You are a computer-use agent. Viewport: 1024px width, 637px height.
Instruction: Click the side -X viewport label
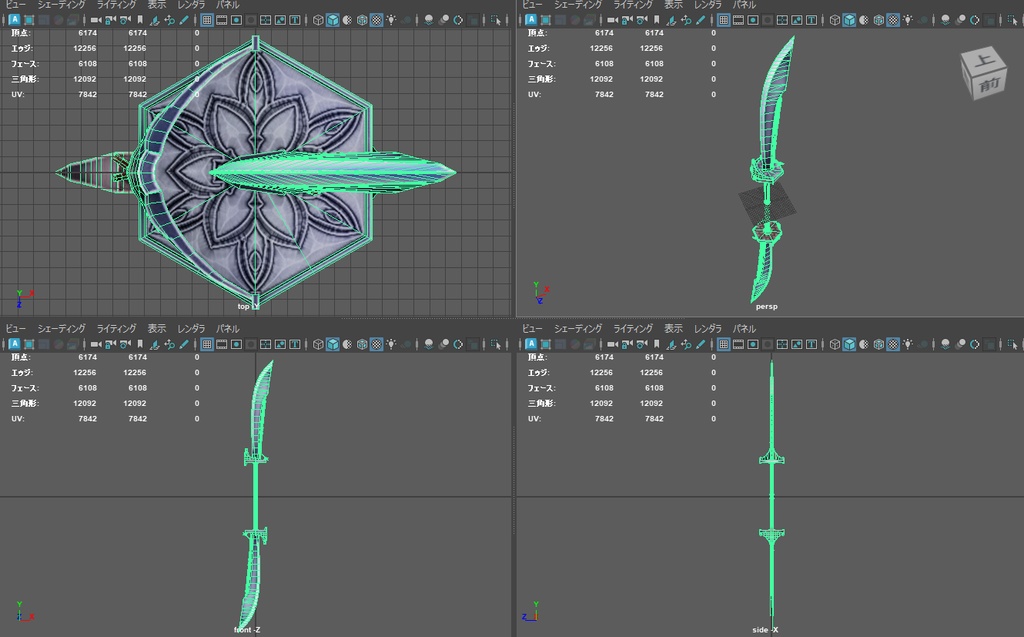[x=766, y=630]
